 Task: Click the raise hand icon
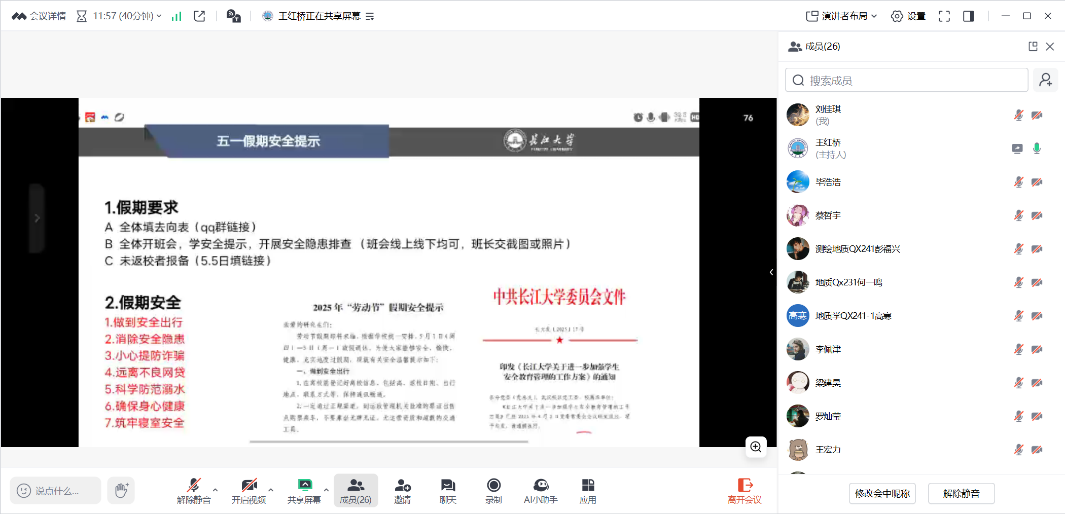click(121, 489)
